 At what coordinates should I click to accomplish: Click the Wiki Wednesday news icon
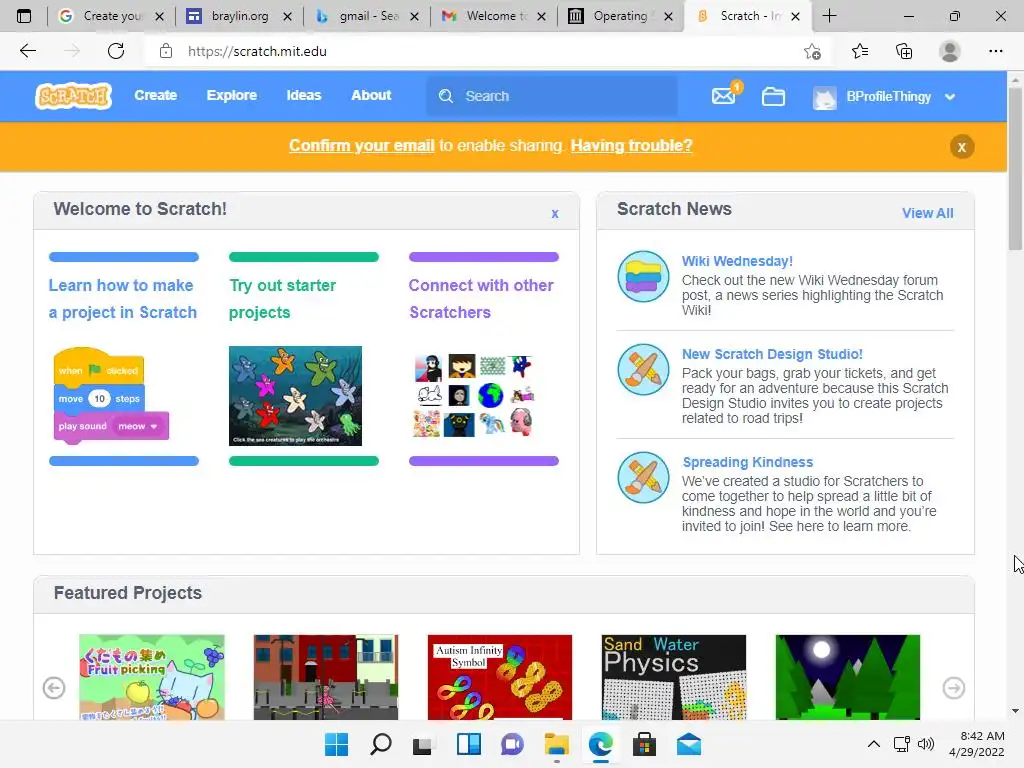(643, 276)
